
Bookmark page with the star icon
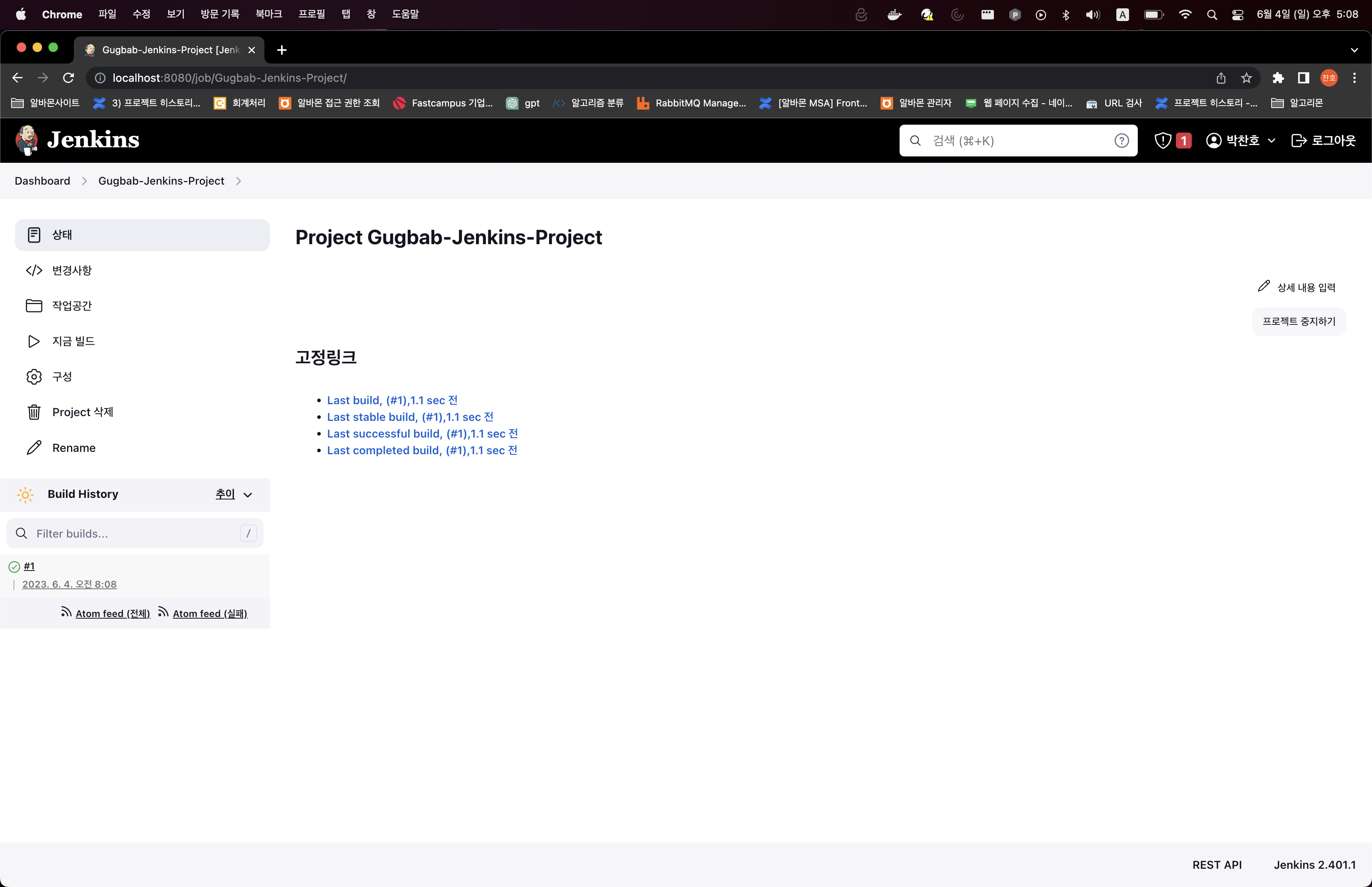[x=1246, y=78]
